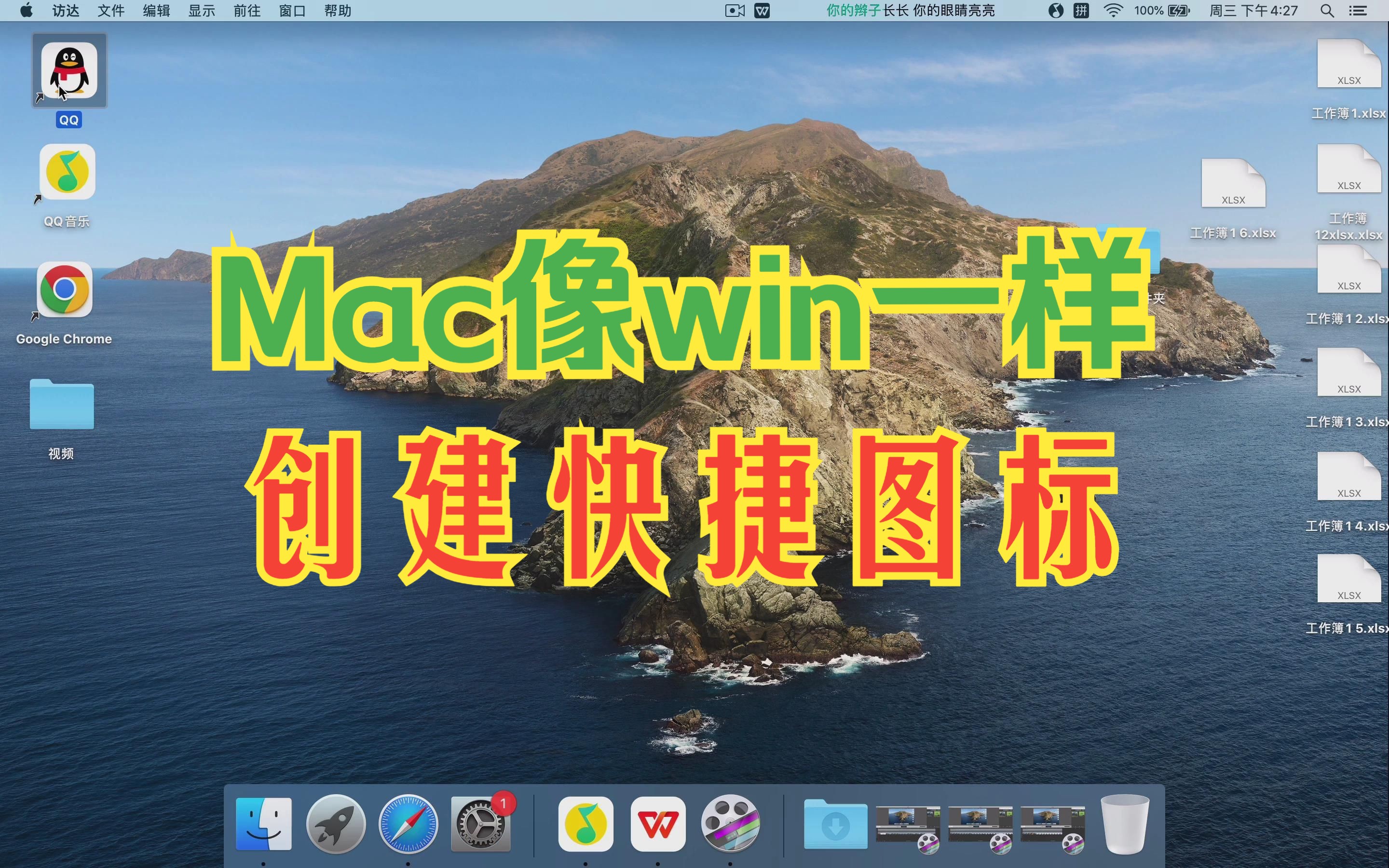1389x868 pixels.
Task: Open Safari from the Dock
Action: click(408, 824)
